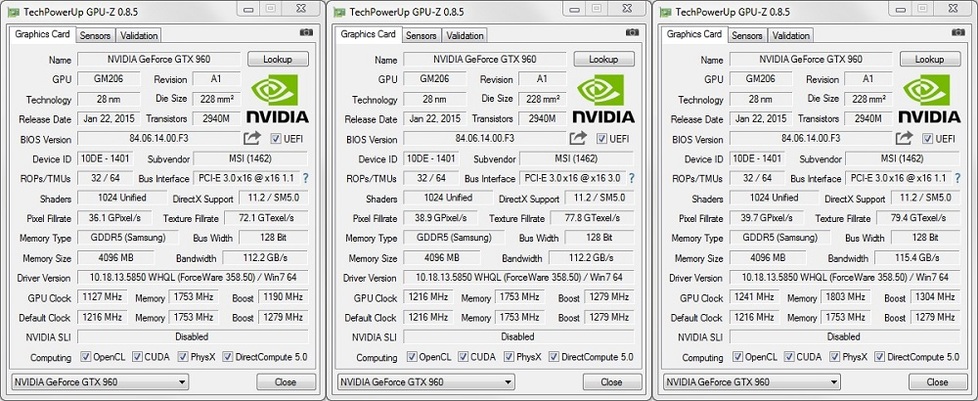Click the GPU-Z title bar icon of left window
This screenshot has width=978, height=401.
pyautogui.click(x=13, y=12)
